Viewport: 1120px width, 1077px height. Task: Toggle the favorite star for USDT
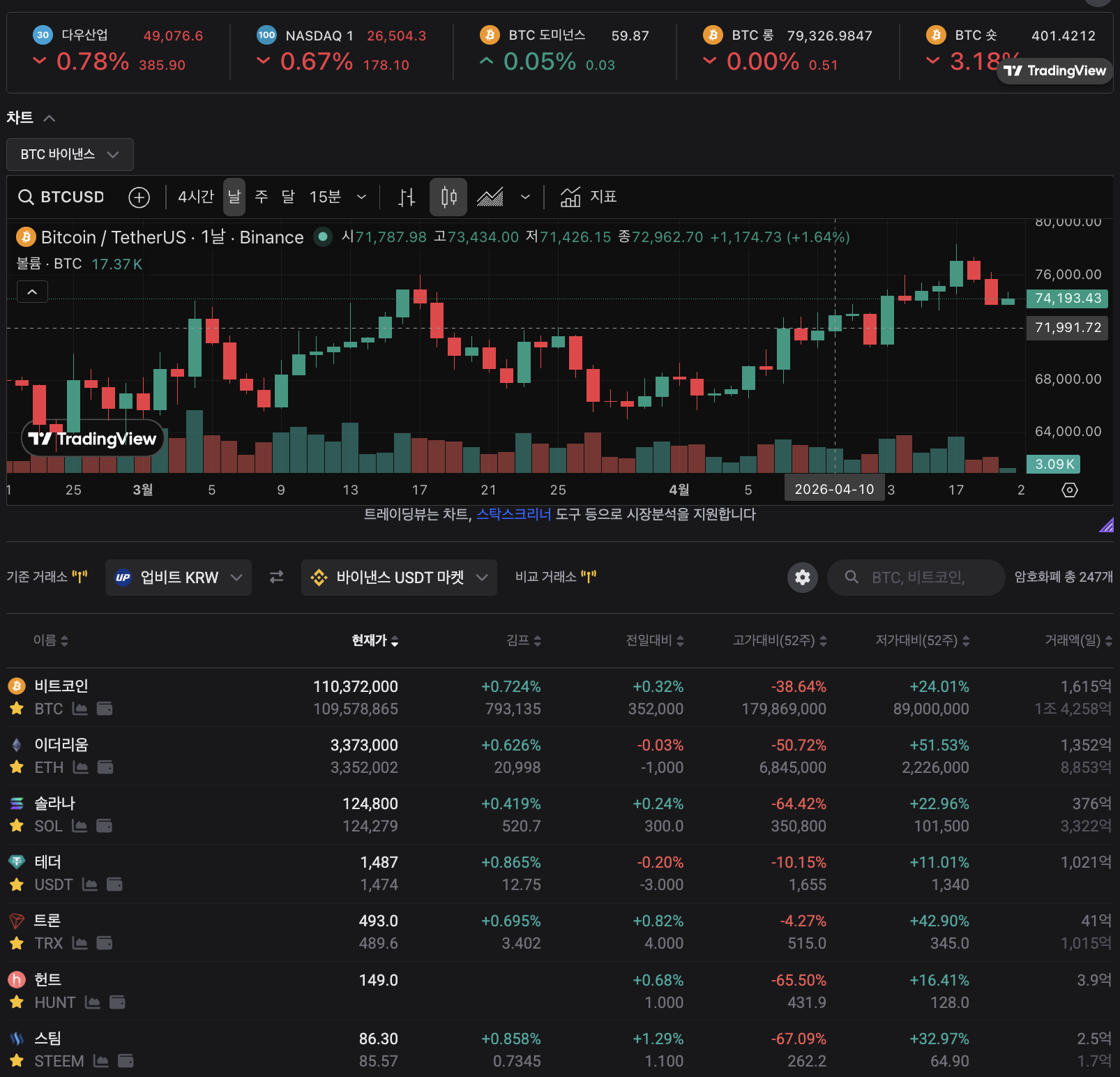tap(17, 884)
